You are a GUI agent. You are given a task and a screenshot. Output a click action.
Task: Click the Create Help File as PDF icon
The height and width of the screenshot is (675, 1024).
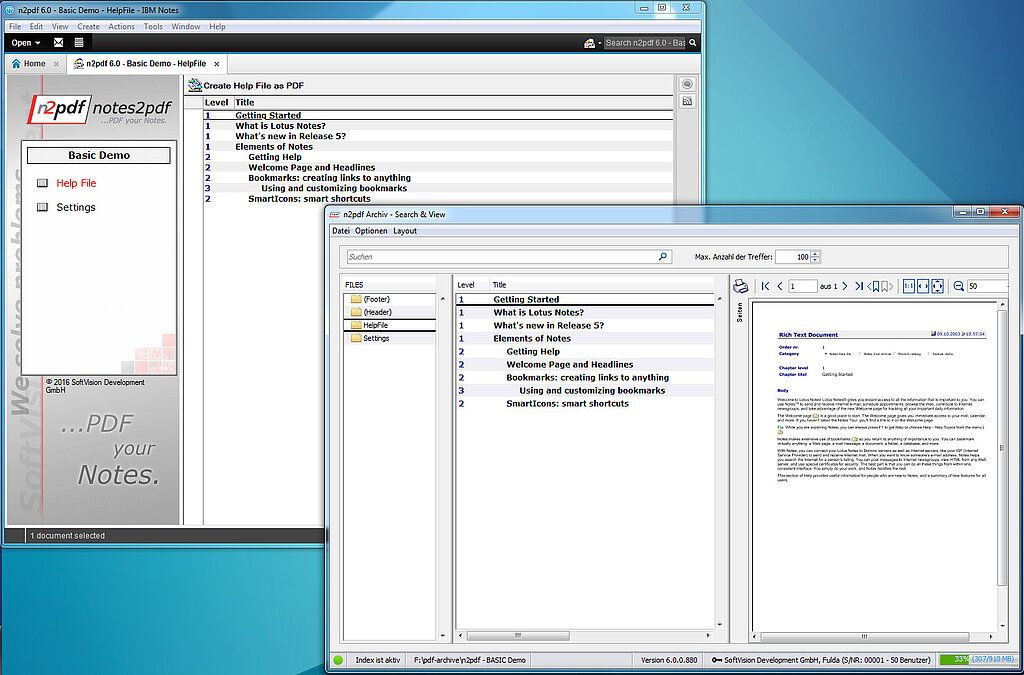coord(195,85)
